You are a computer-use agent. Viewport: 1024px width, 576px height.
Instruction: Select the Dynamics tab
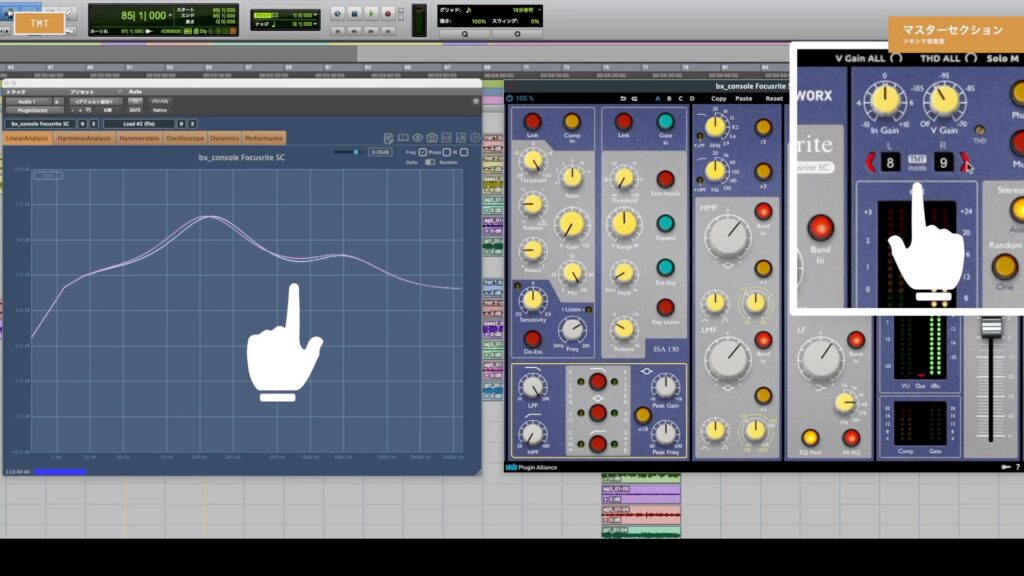(x=224, y=138)
